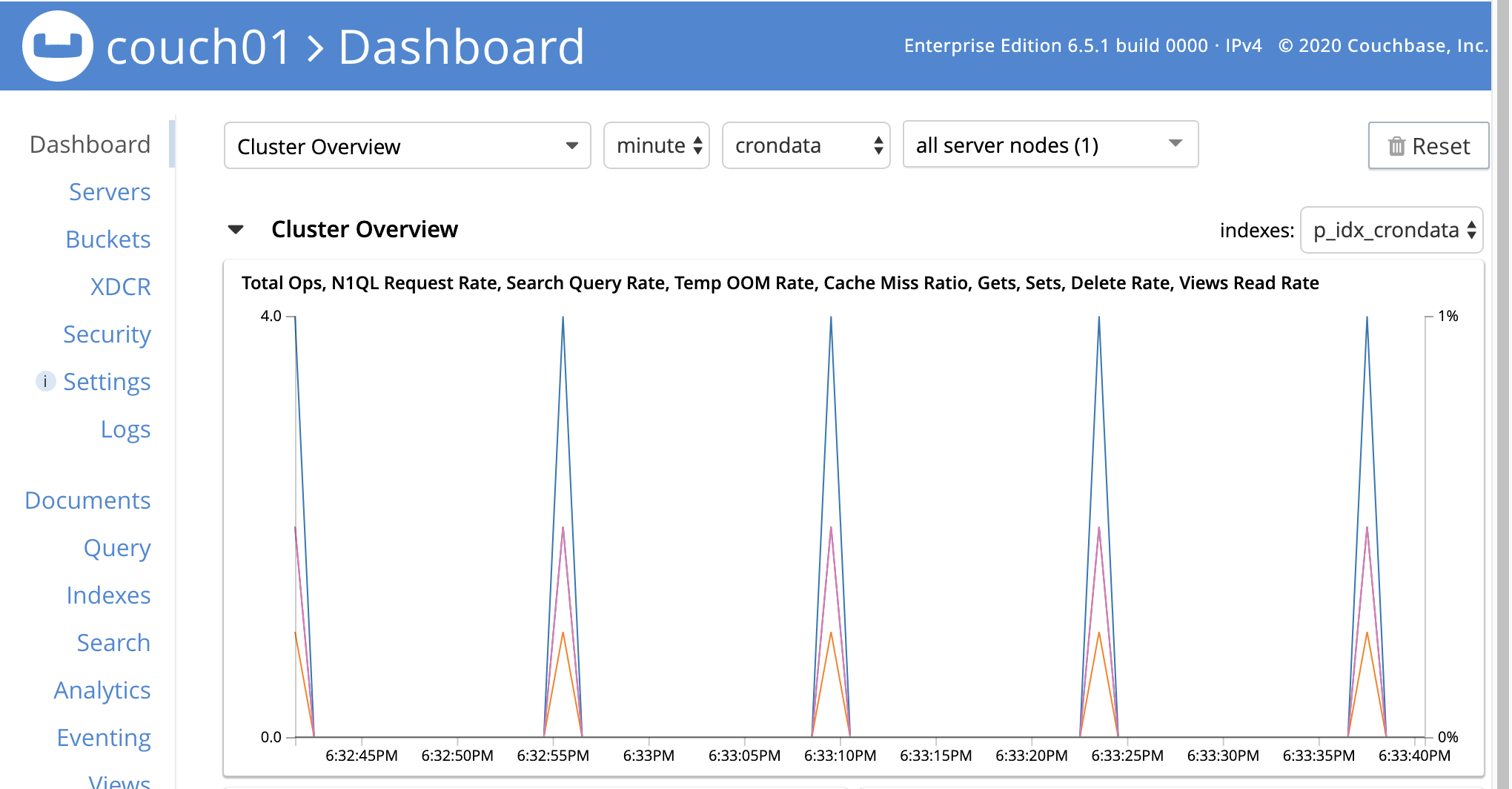The height and width of the screenshot is (789, 1512).
Task: Go to the Documents page
Action: (87, 500)
